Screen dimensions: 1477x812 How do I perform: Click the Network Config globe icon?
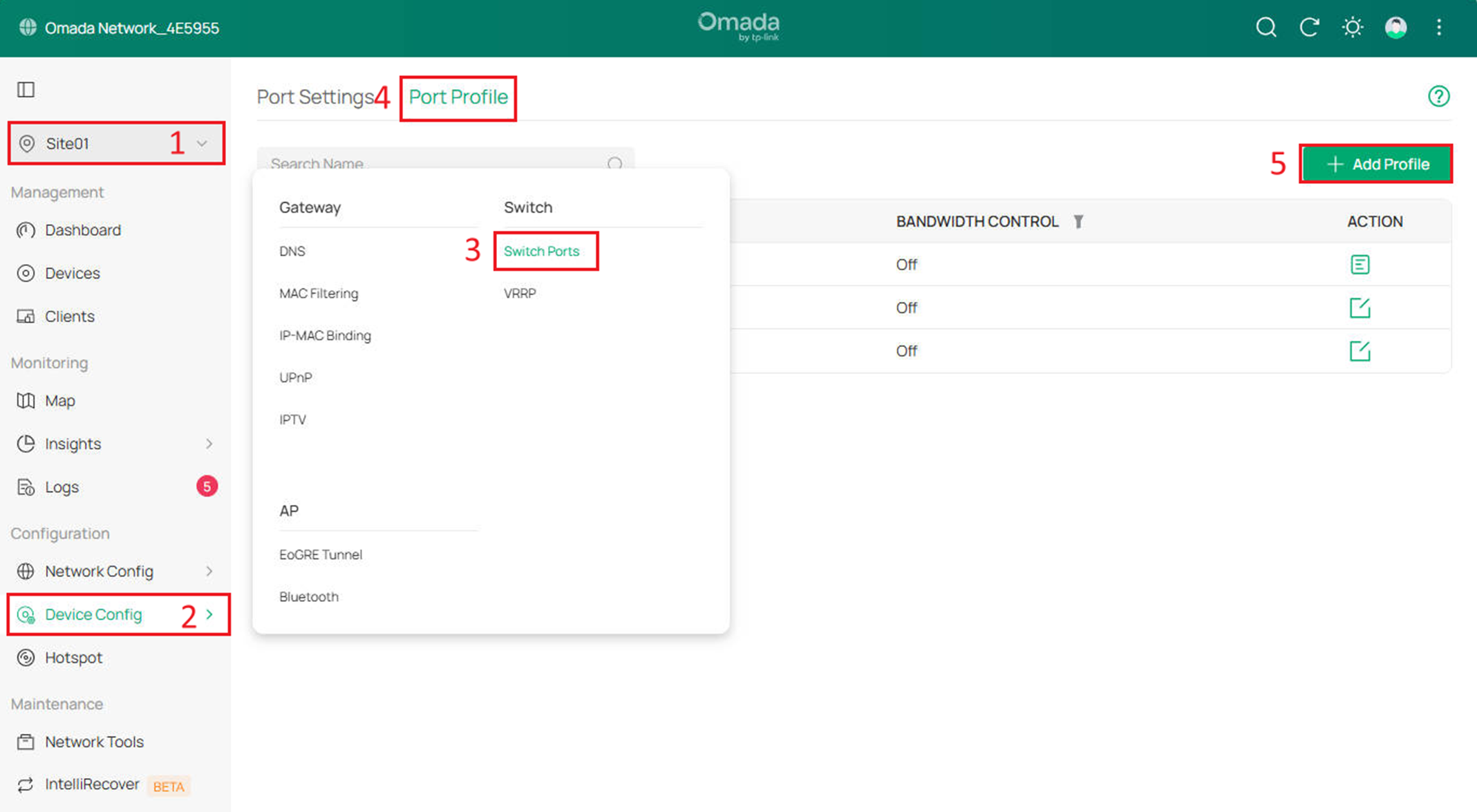click(x=26, y=572)
